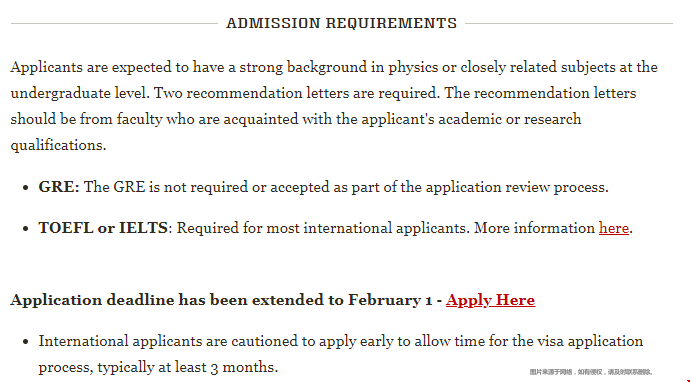Click the bold 'TOEFL or IELTS' label
This screenshot has height=382, width=690.
103,228
